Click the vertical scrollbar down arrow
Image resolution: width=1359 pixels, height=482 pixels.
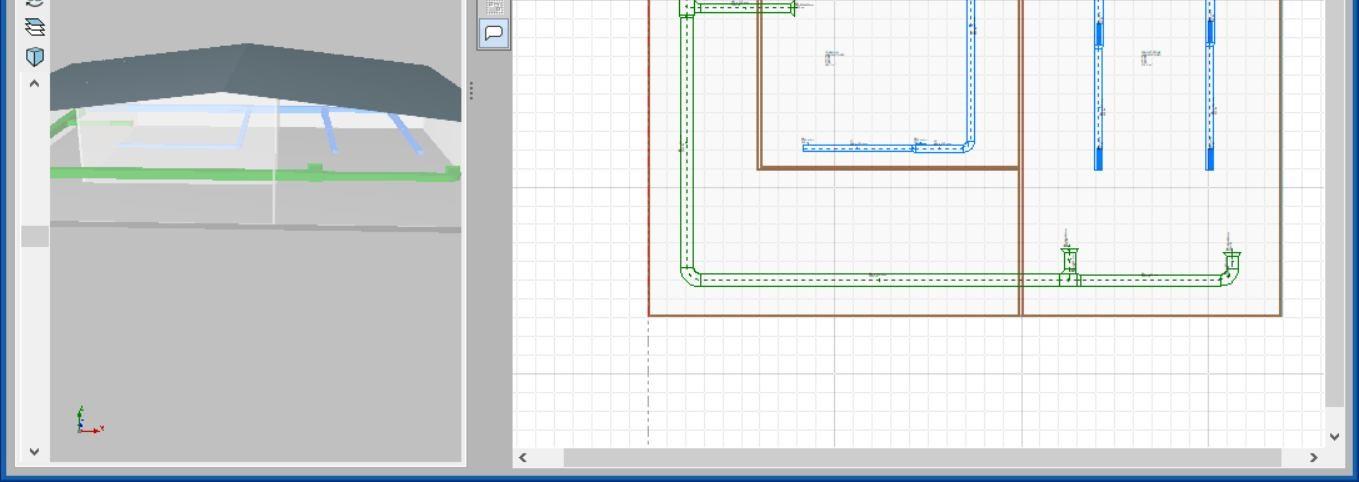pyautogui.click(x=1334, y=437)
